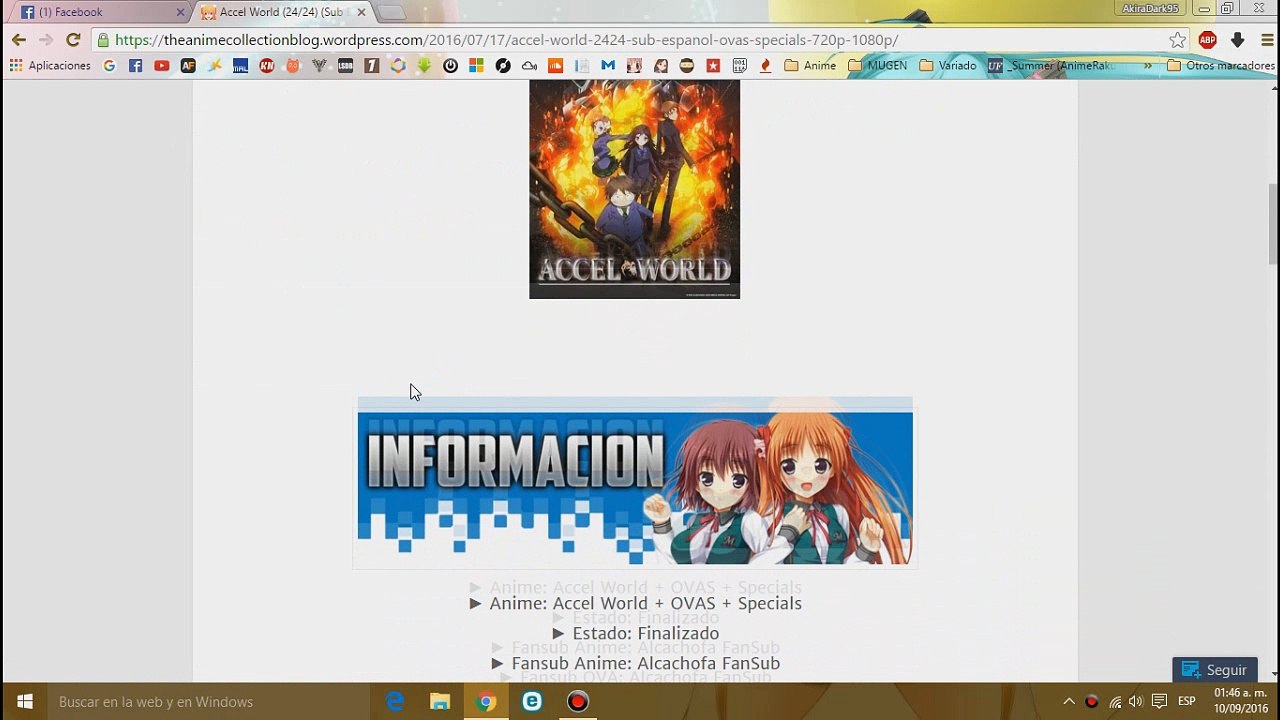
Task: Bookmark this page with the star icon
Action: coord(1177,40)
